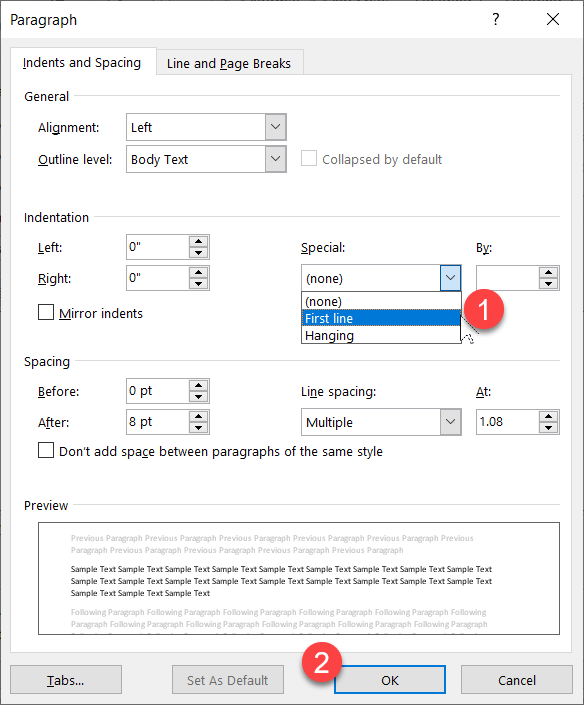Decrease By value with down arrow
This screenshot has width=584, height=705.
click(x=548, y=284)
